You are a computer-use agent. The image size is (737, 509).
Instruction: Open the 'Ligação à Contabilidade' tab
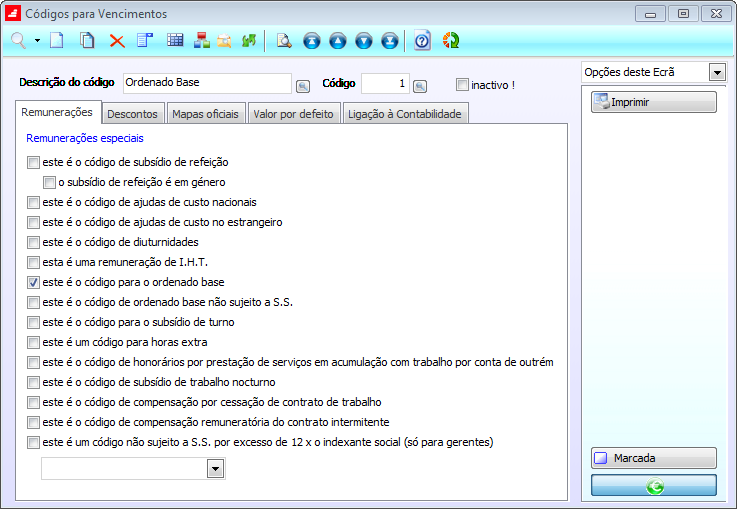(404, 114)
